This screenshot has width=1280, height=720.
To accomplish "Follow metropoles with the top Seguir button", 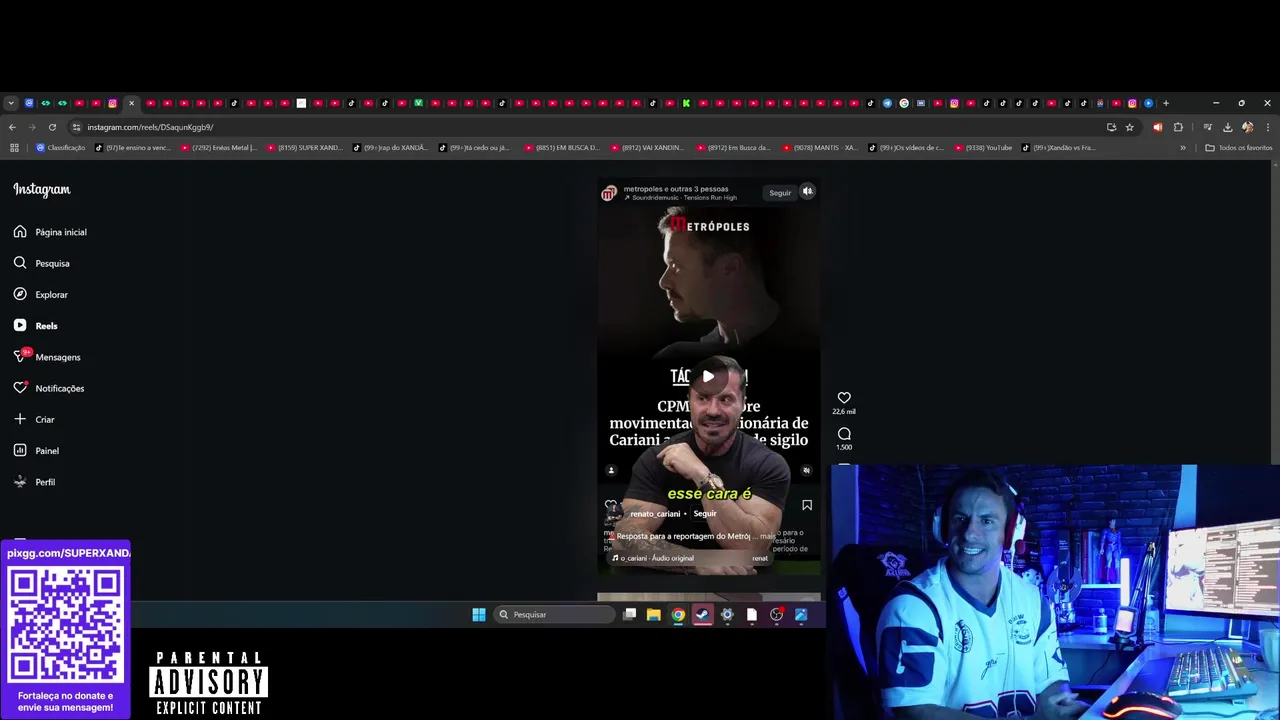I will [x=780, y=193].
